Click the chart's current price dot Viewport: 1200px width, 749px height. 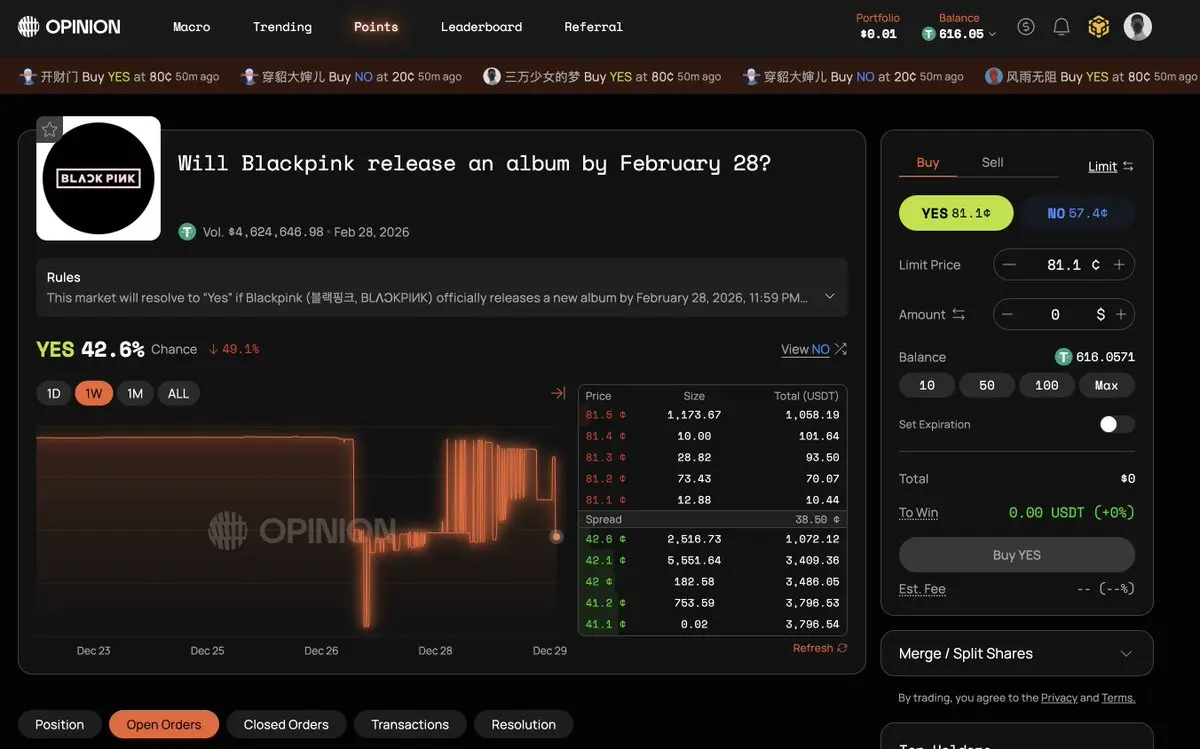coord(556,537)
